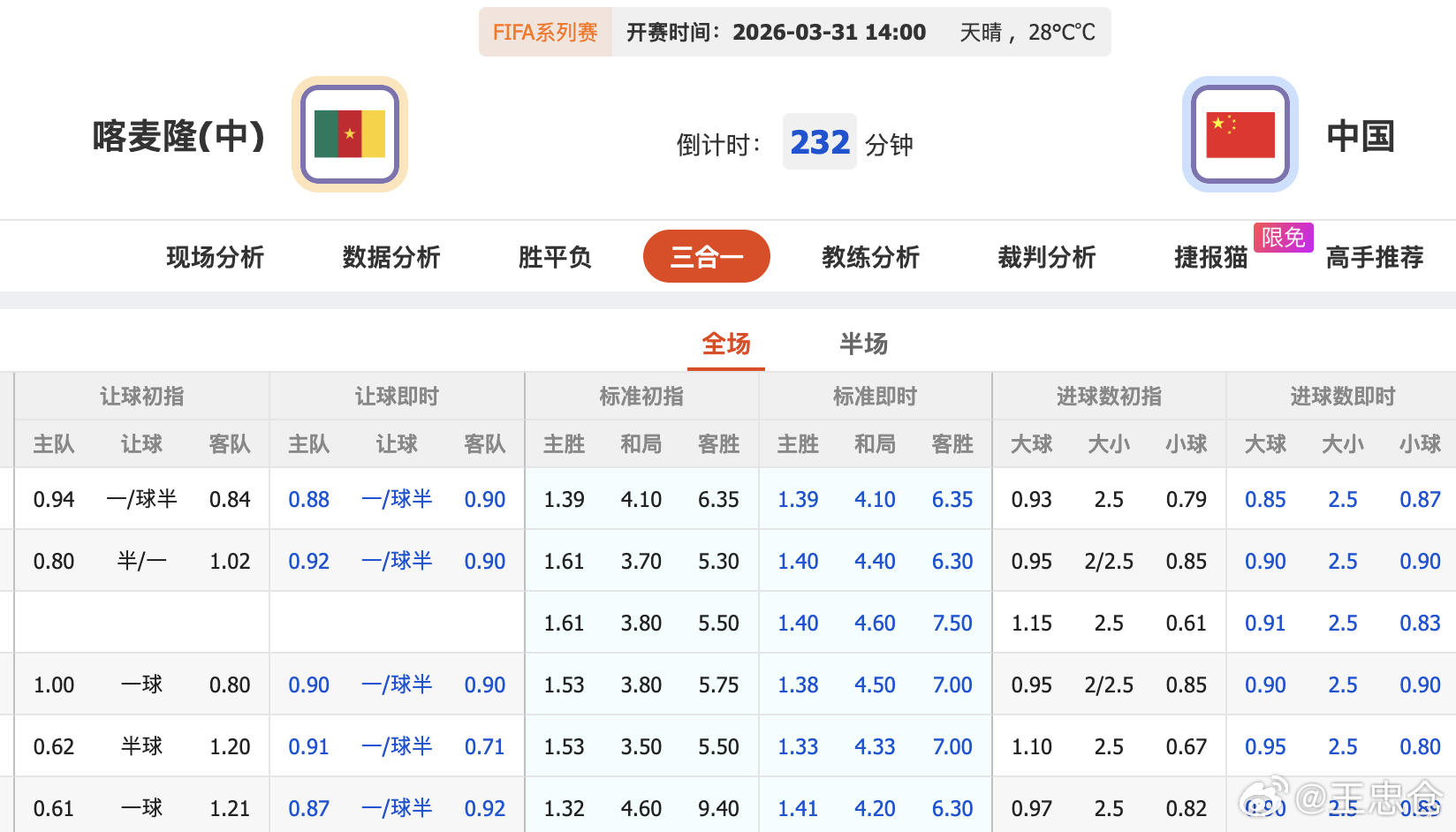Click the 一/球半 handicap link
The width and height of the screenshot is (1456, 832).
click(x=397, y=499)
